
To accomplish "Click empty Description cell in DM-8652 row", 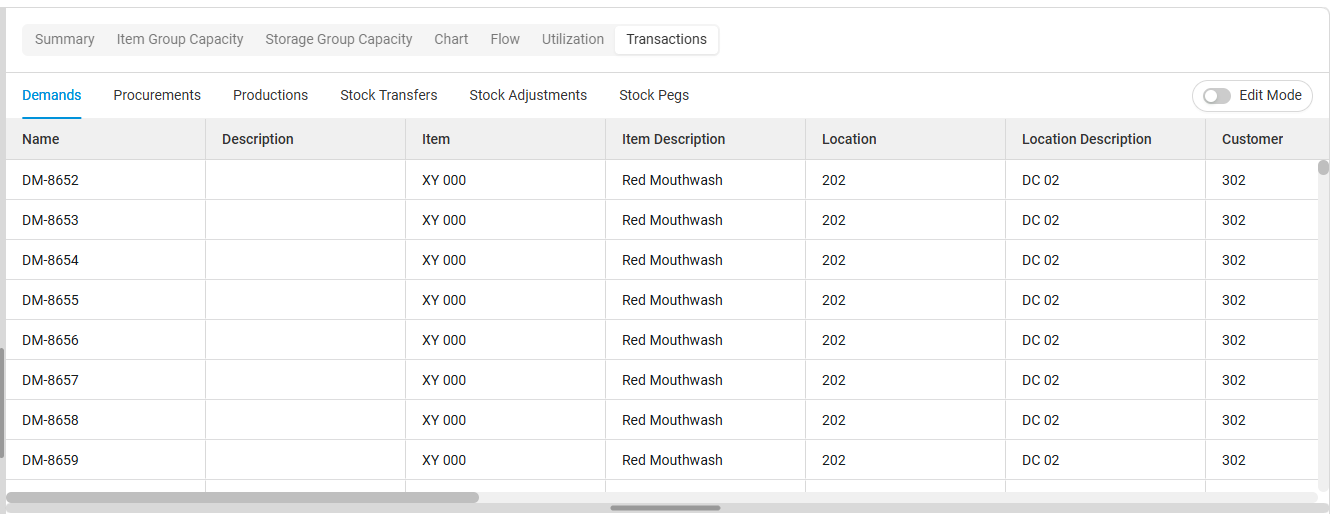I will click(306, 180).
